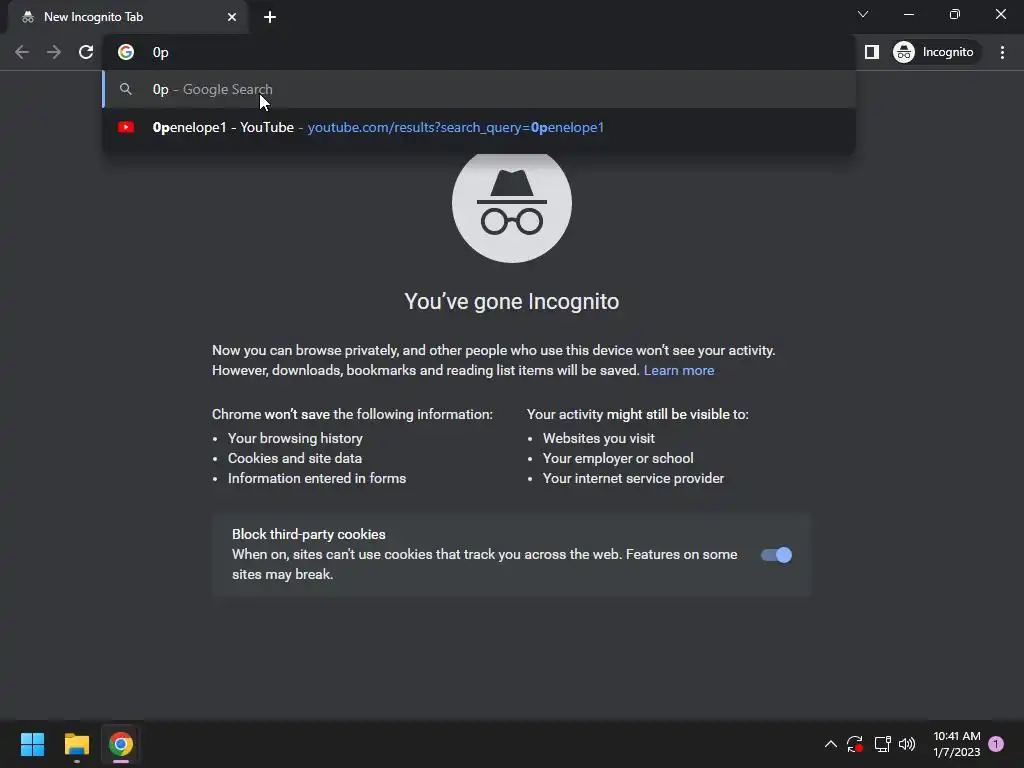Viewport: 1024px width, 768px height.
Task: Click the Google logo in address bar
Action: pyautogui.click(x=126, y=52)
